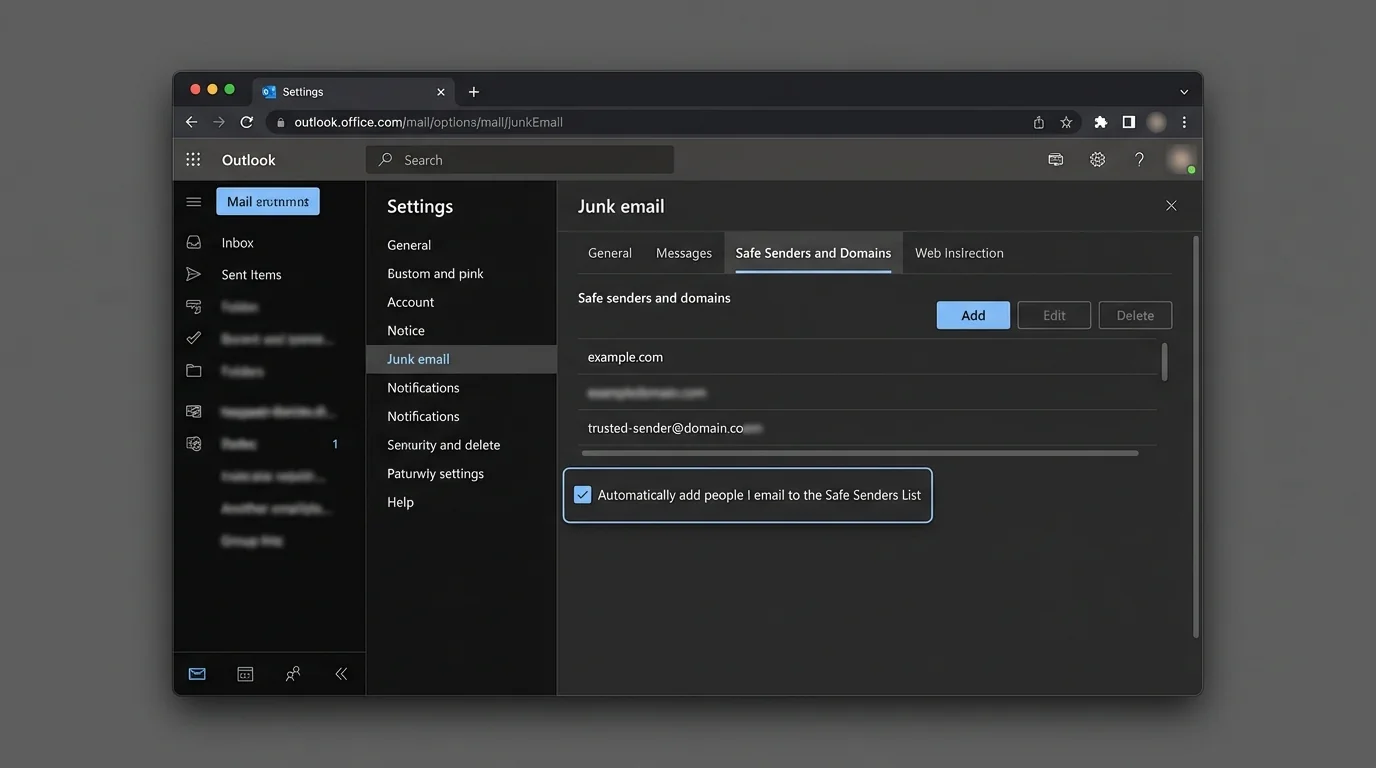Image resolution: width=1376 pixels, height=768 pixels.
Task: Open the Junk email settings entry
Action: tap(418, 358)
